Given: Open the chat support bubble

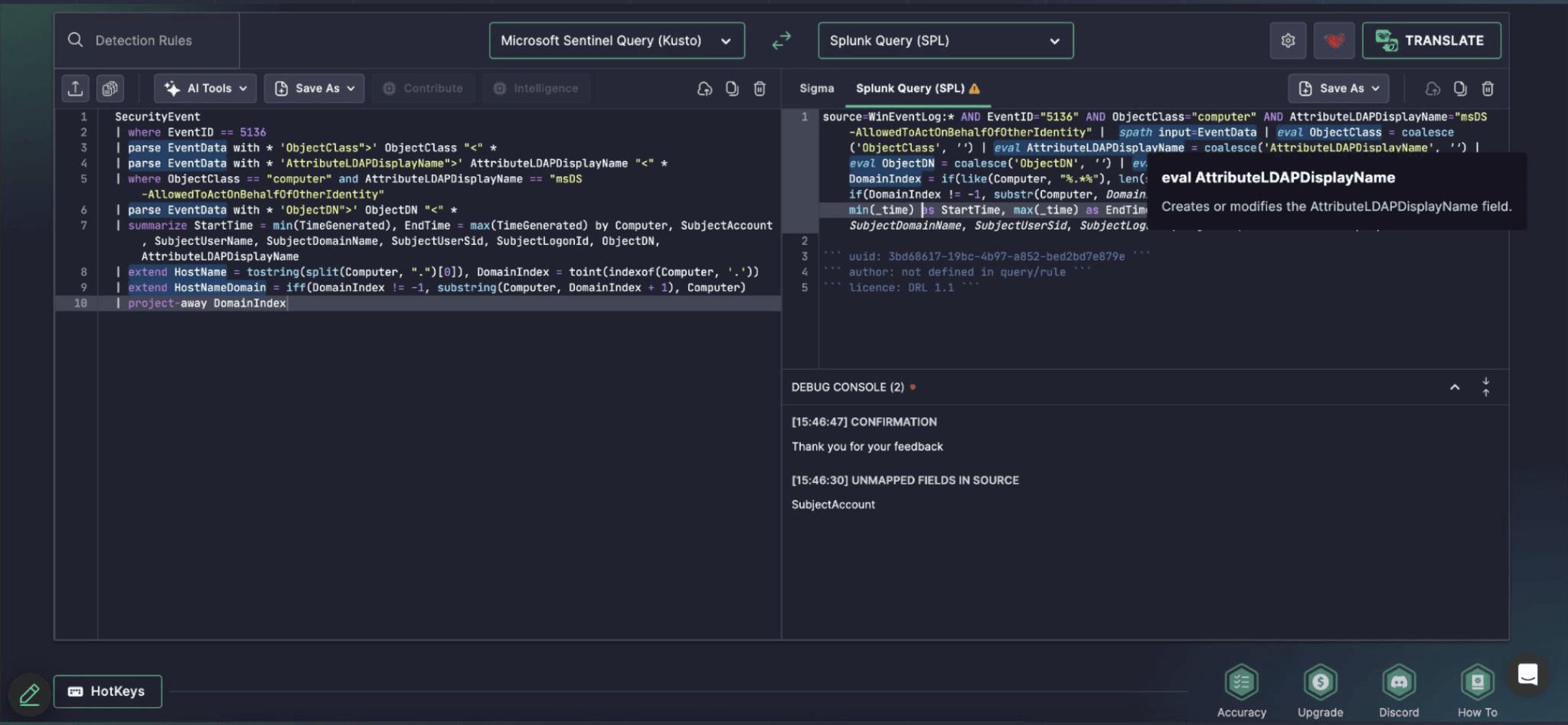Looking at the screenshot, I should [1528, 674].
